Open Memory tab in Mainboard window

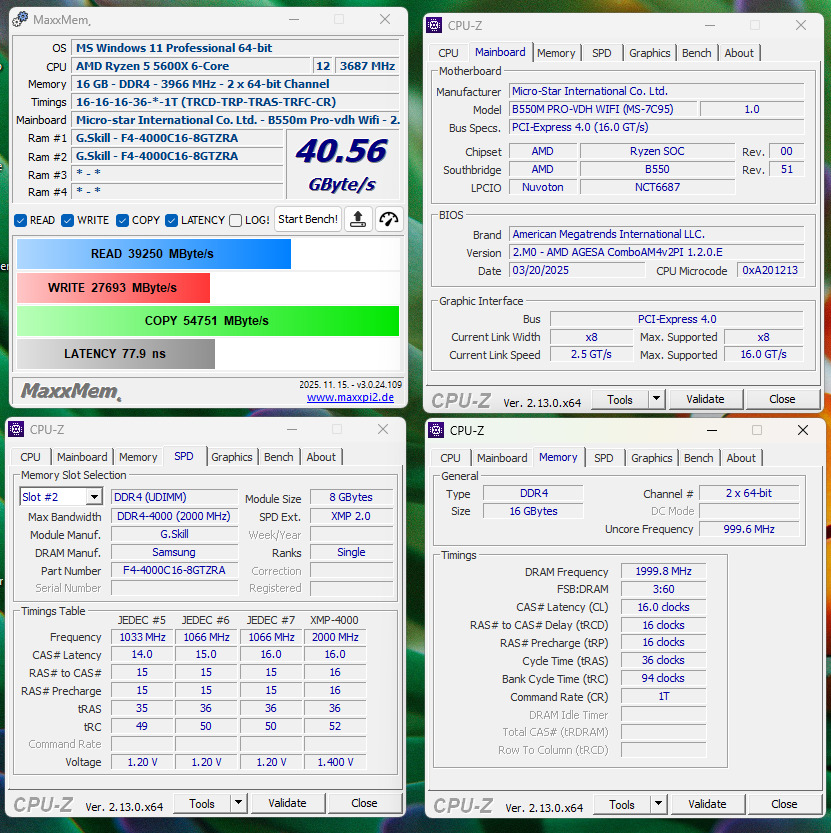pos(556,53)
